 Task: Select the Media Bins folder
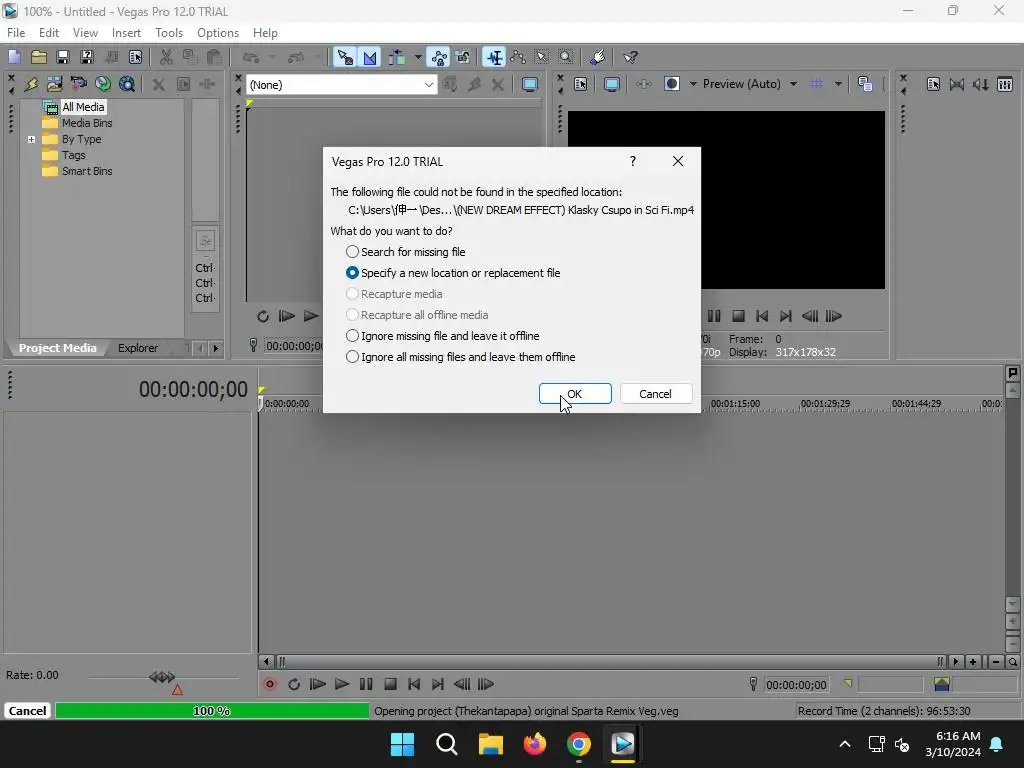tap(78, 123)
